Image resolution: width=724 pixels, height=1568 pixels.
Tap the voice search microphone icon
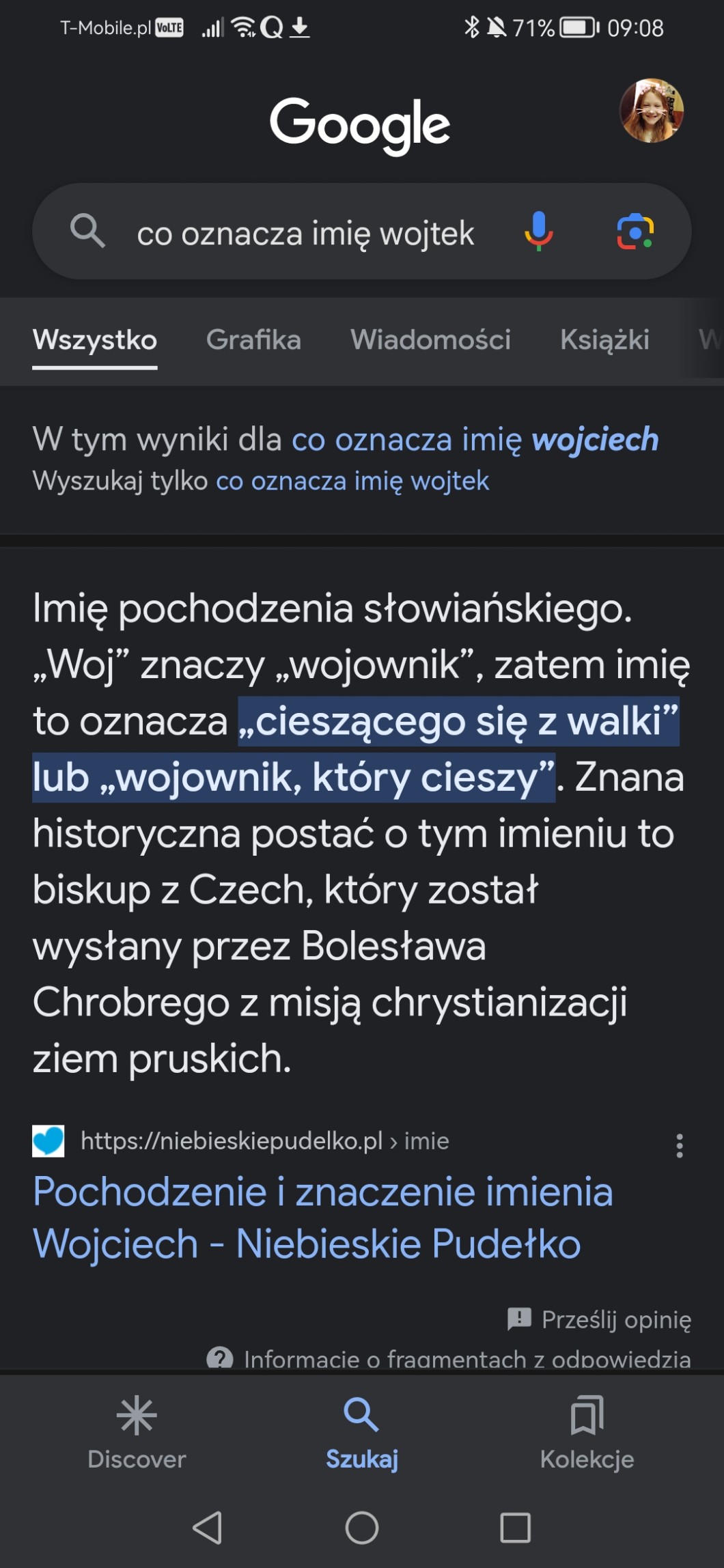coord(538,232)
